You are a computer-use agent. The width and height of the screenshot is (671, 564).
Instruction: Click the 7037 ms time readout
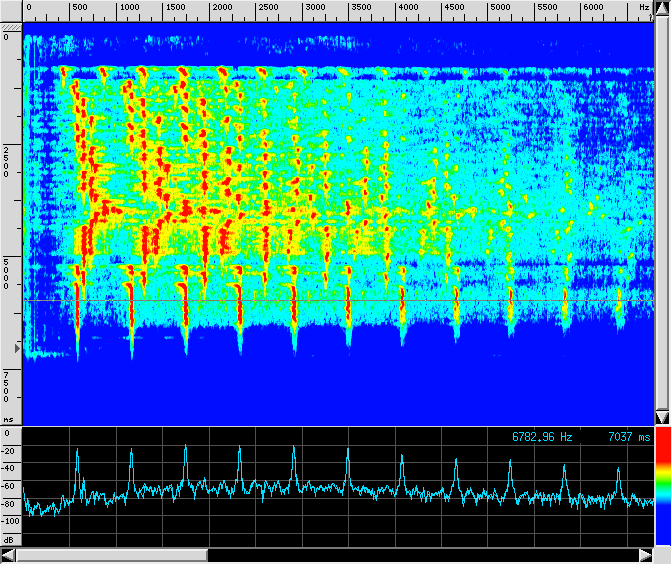628,437
